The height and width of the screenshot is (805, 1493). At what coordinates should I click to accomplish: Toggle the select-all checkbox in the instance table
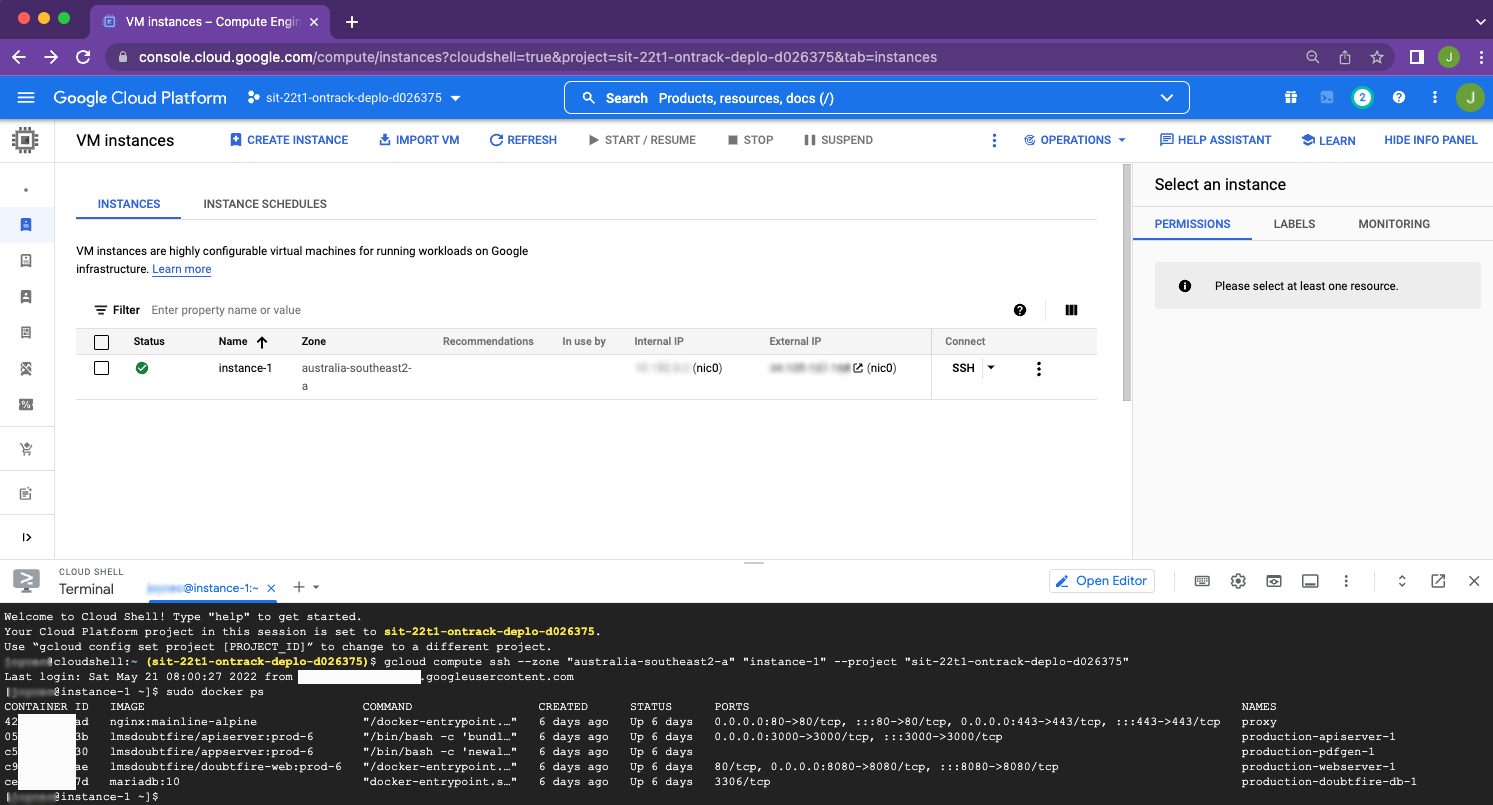coord(101,341)
